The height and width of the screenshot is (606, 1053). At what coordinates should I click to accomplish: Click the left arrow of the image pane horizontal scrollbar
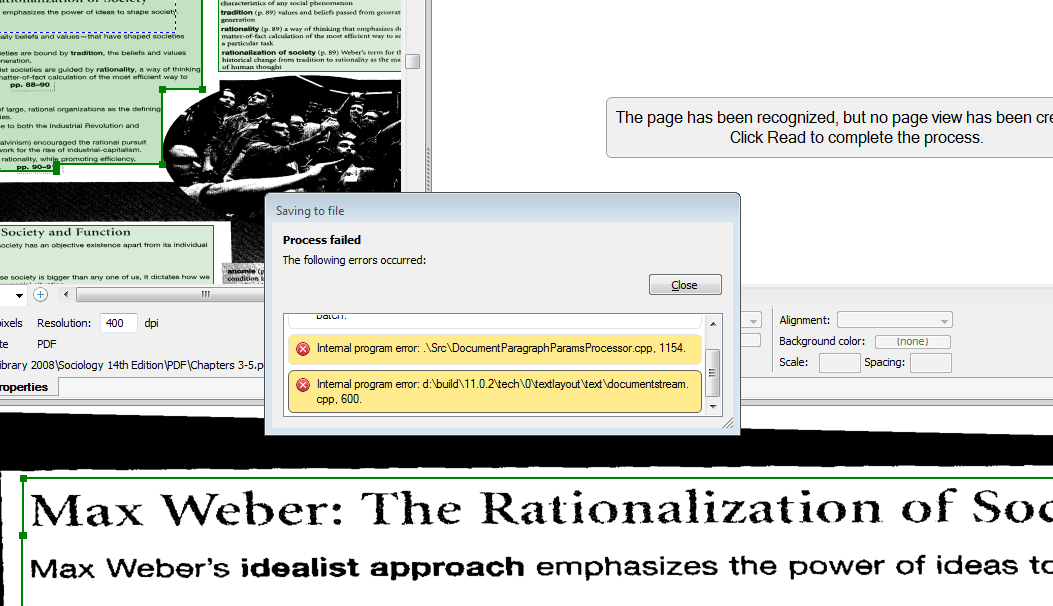[x=66, y=294]
